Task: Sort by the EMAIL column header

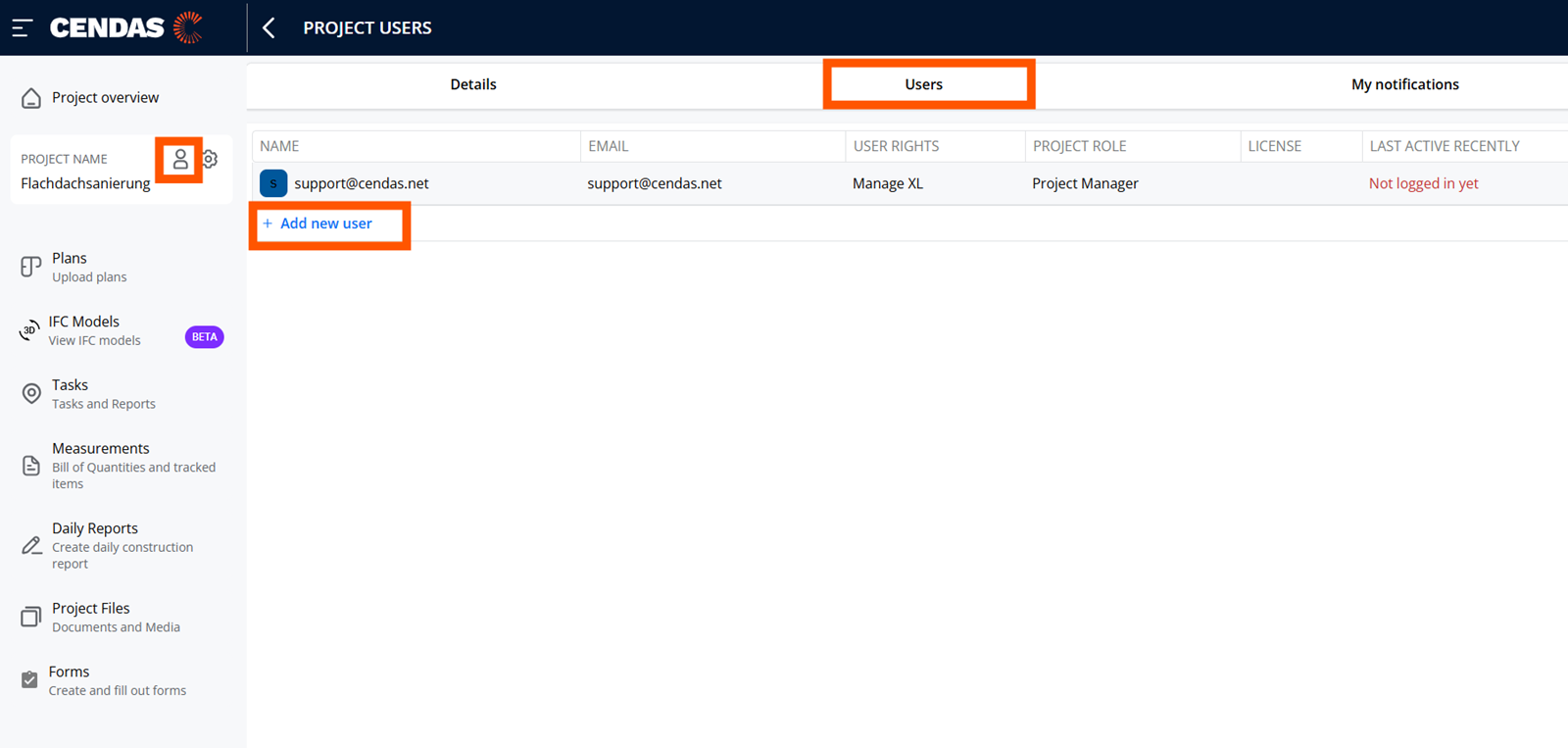Action: point(609,146)
